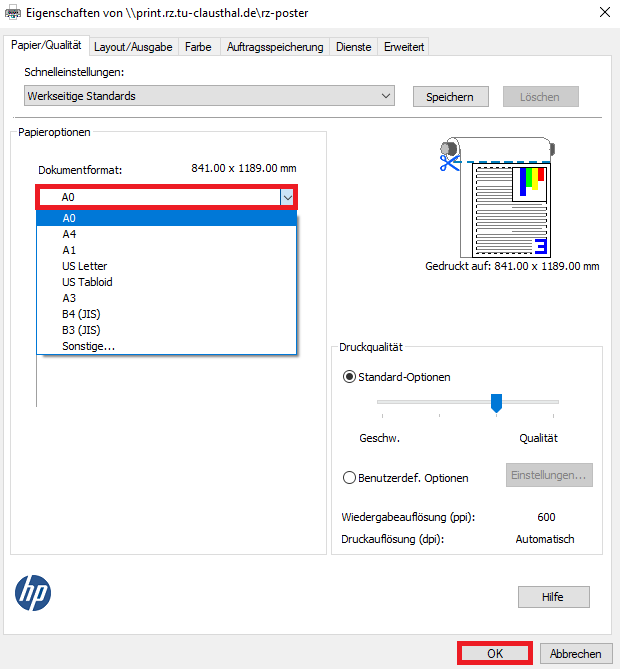The height and width of the screenshot is (669, 620).
Task: Click the print quality slider handle
Action: point(496,402)
